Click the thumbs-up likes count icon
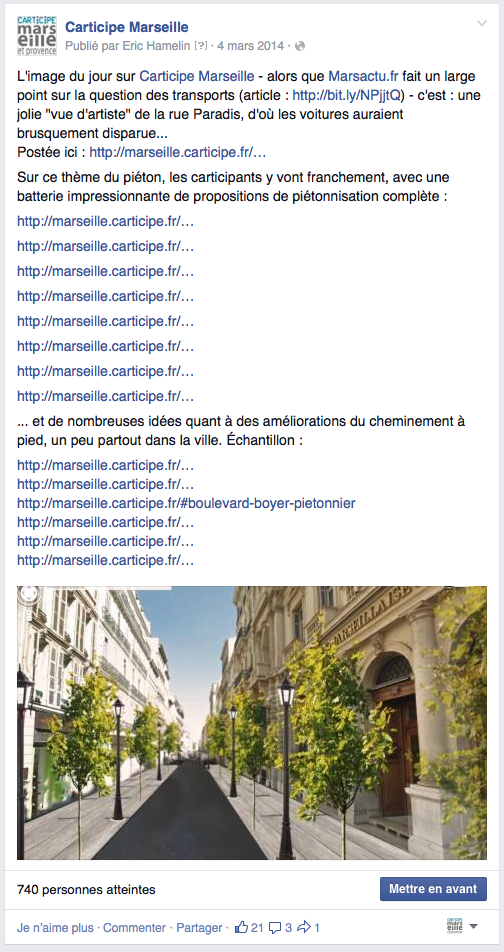 coord(242,927)
